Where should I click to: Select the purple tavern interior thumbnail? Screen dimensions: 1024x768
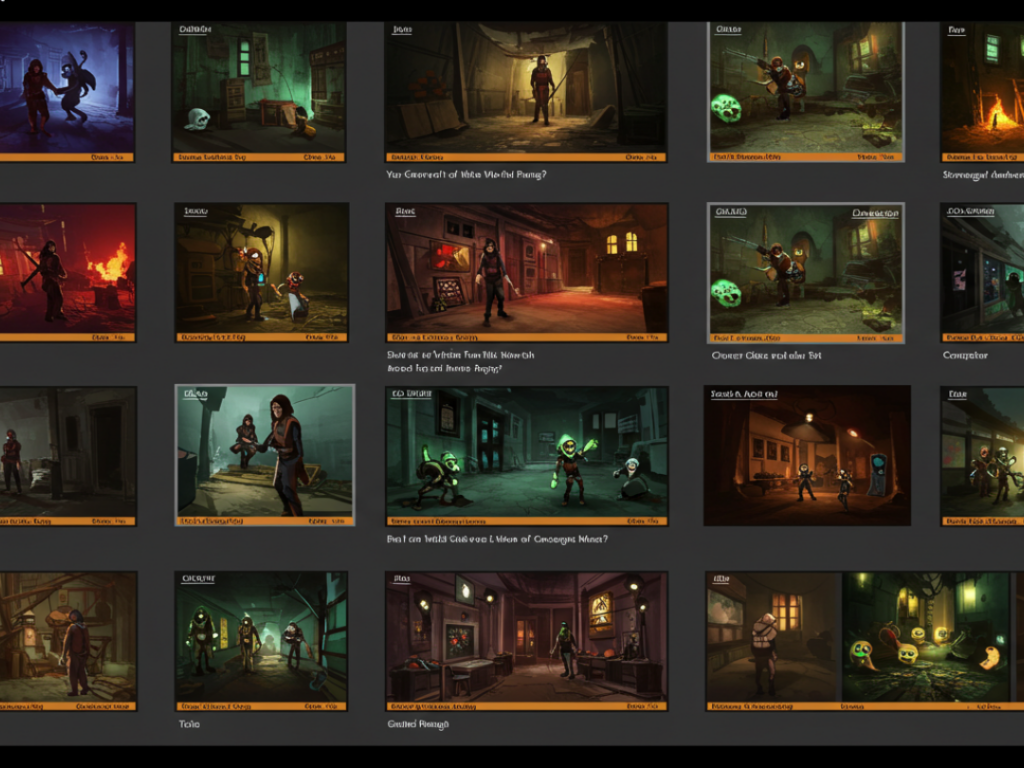[x=526, y=641]
